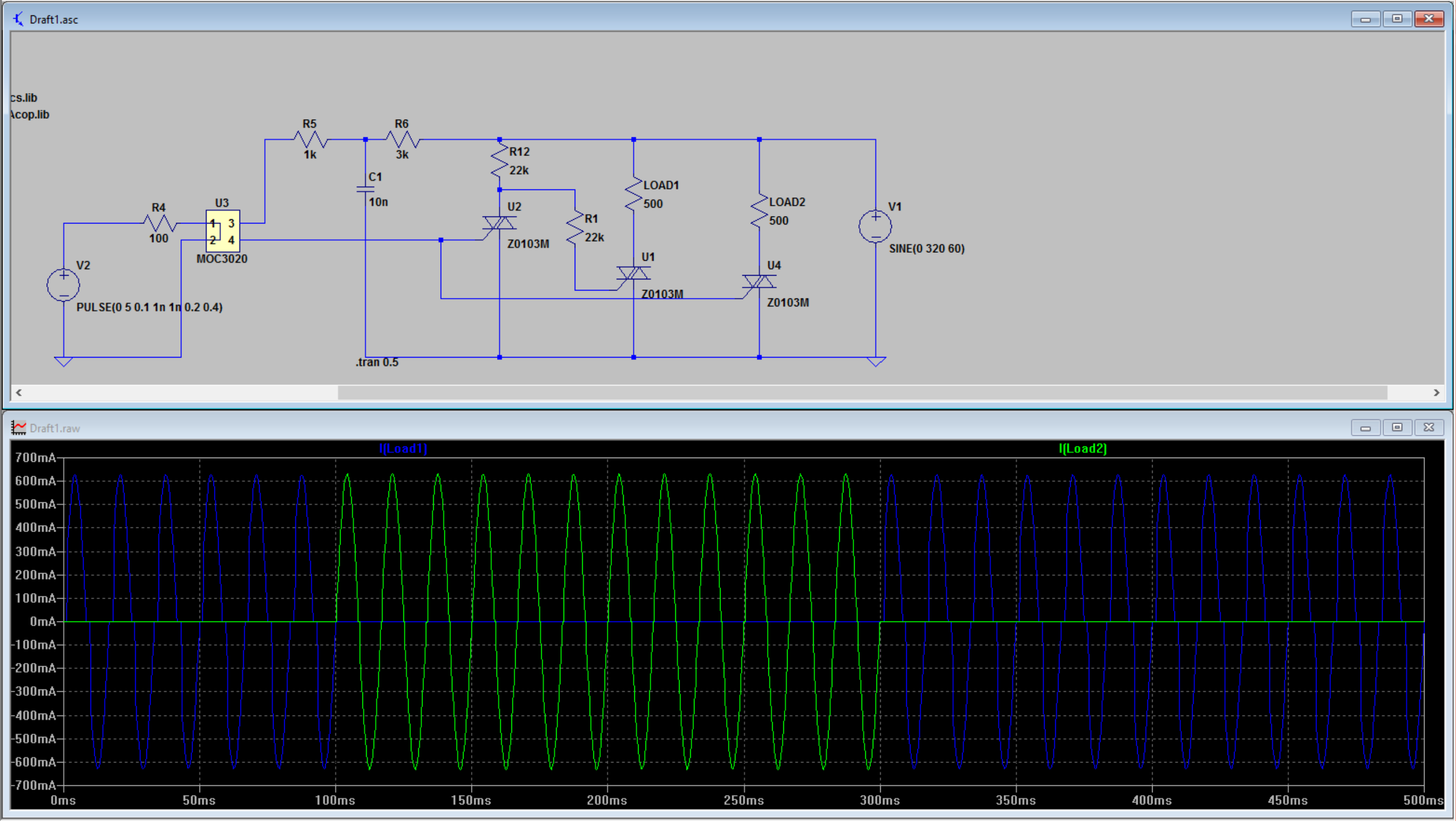Select resistor R5 symbol
This screenshot has height=821, width=1456.
[x=310, y=139]
